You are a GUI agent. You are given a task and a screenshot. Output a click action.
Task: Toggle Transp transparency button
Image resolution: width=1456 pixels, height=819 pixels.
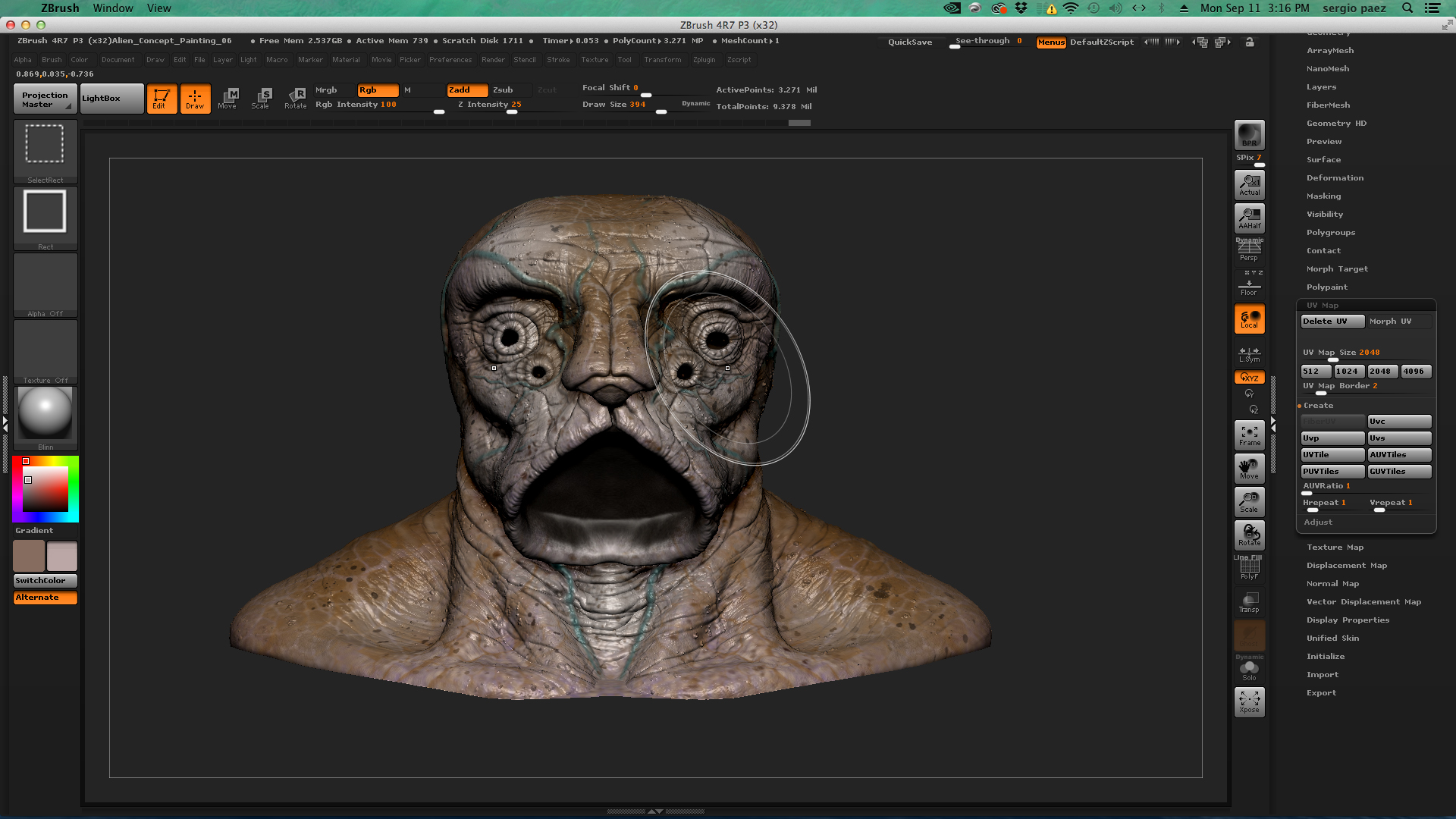point(1249,601)
